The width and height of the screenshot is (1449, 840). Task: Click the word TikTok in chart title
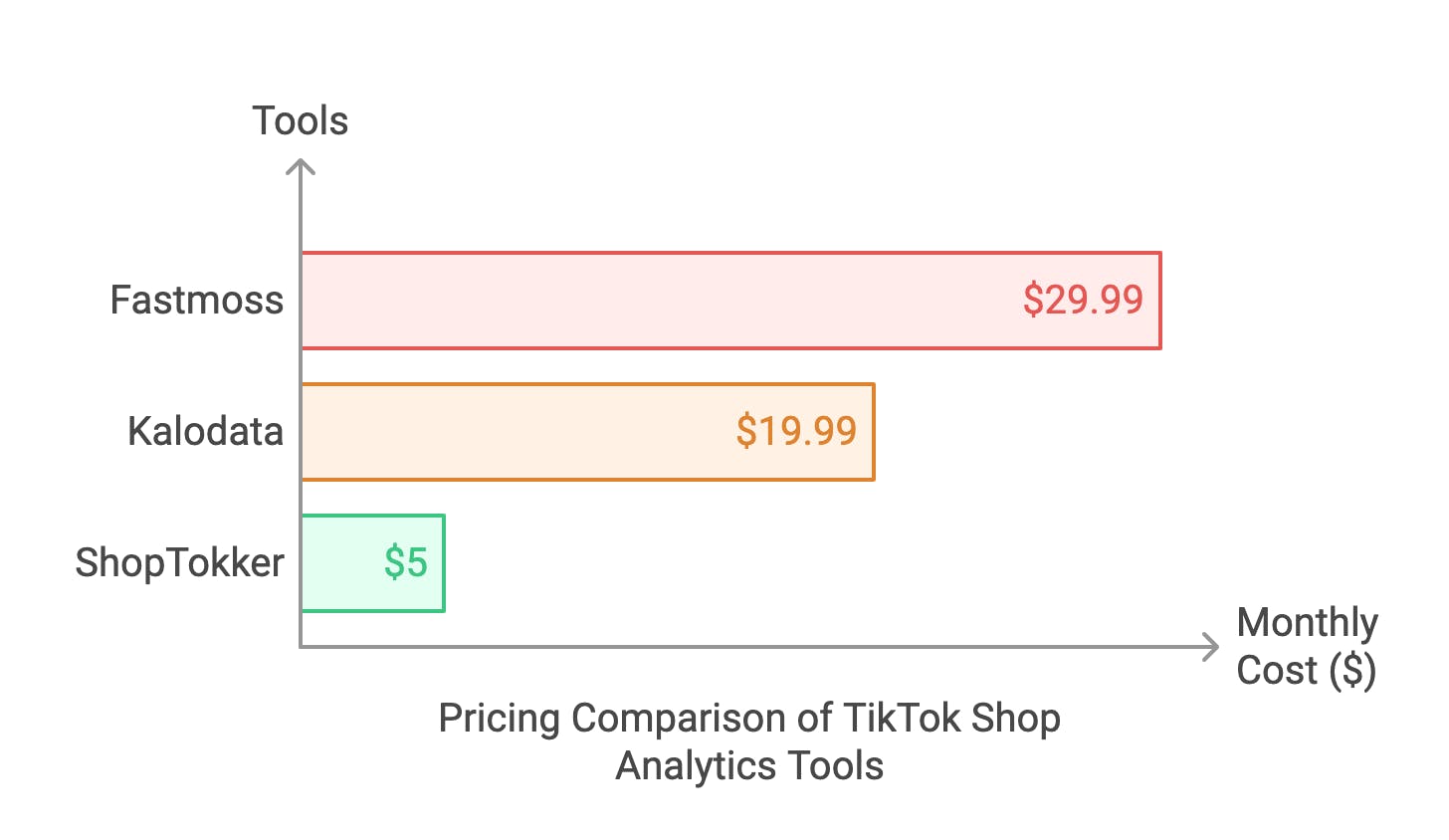(902, 718)
